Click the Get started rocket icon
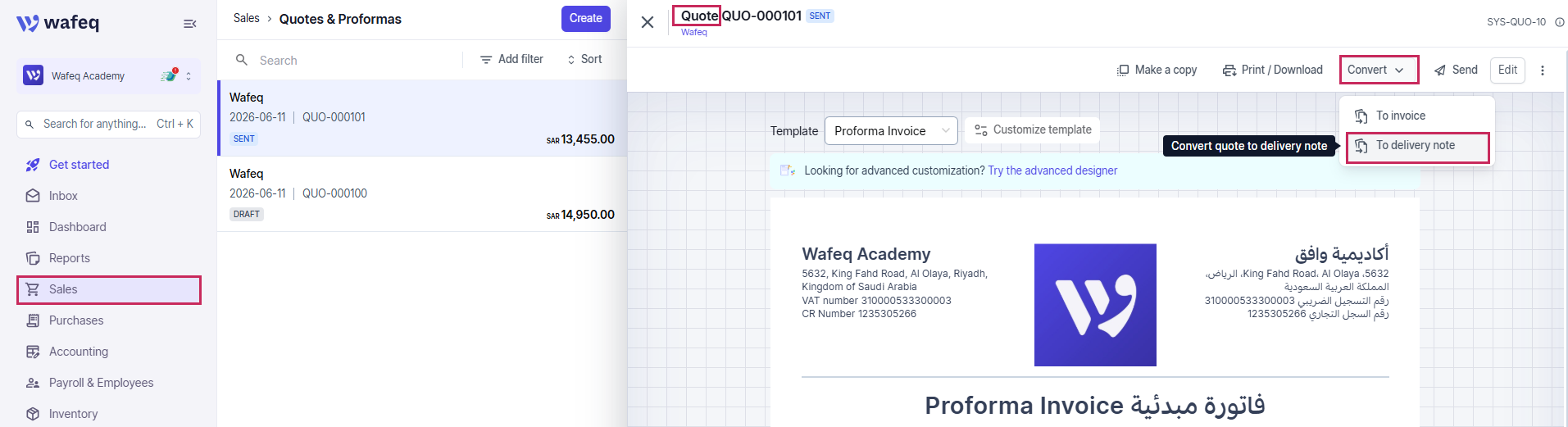Viewport: 1568px width, 427px height. coord(33,165)
